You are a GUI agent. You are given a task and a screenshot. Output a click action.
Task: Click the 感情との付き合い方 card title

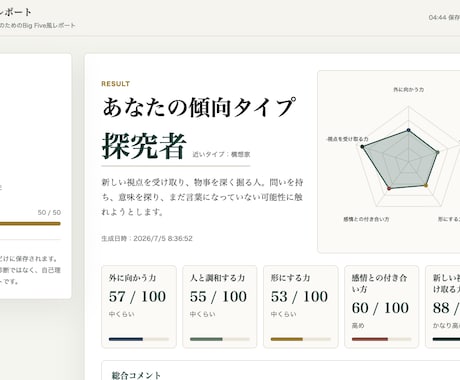tap(379, 283)
